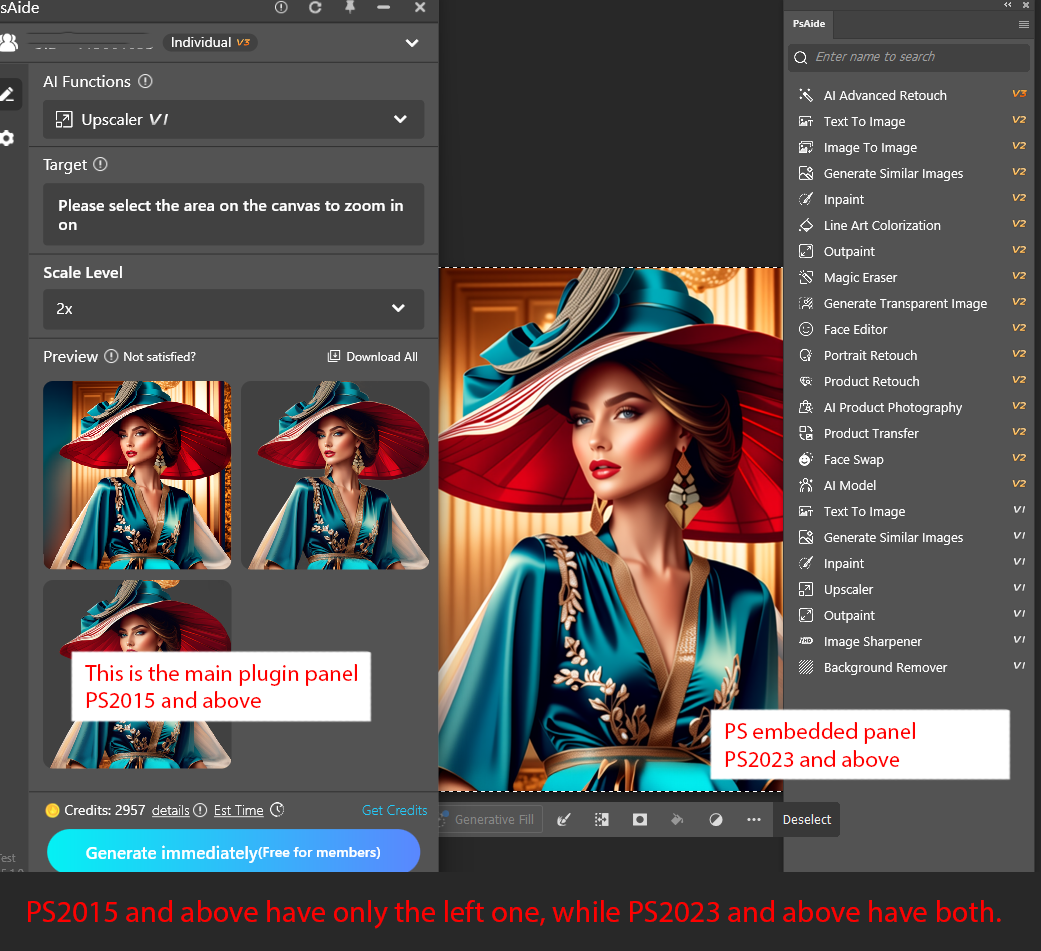This screenshot has width=1041, height=951.
Task: Open the settings gear in left sidebar
Action: 8,138
